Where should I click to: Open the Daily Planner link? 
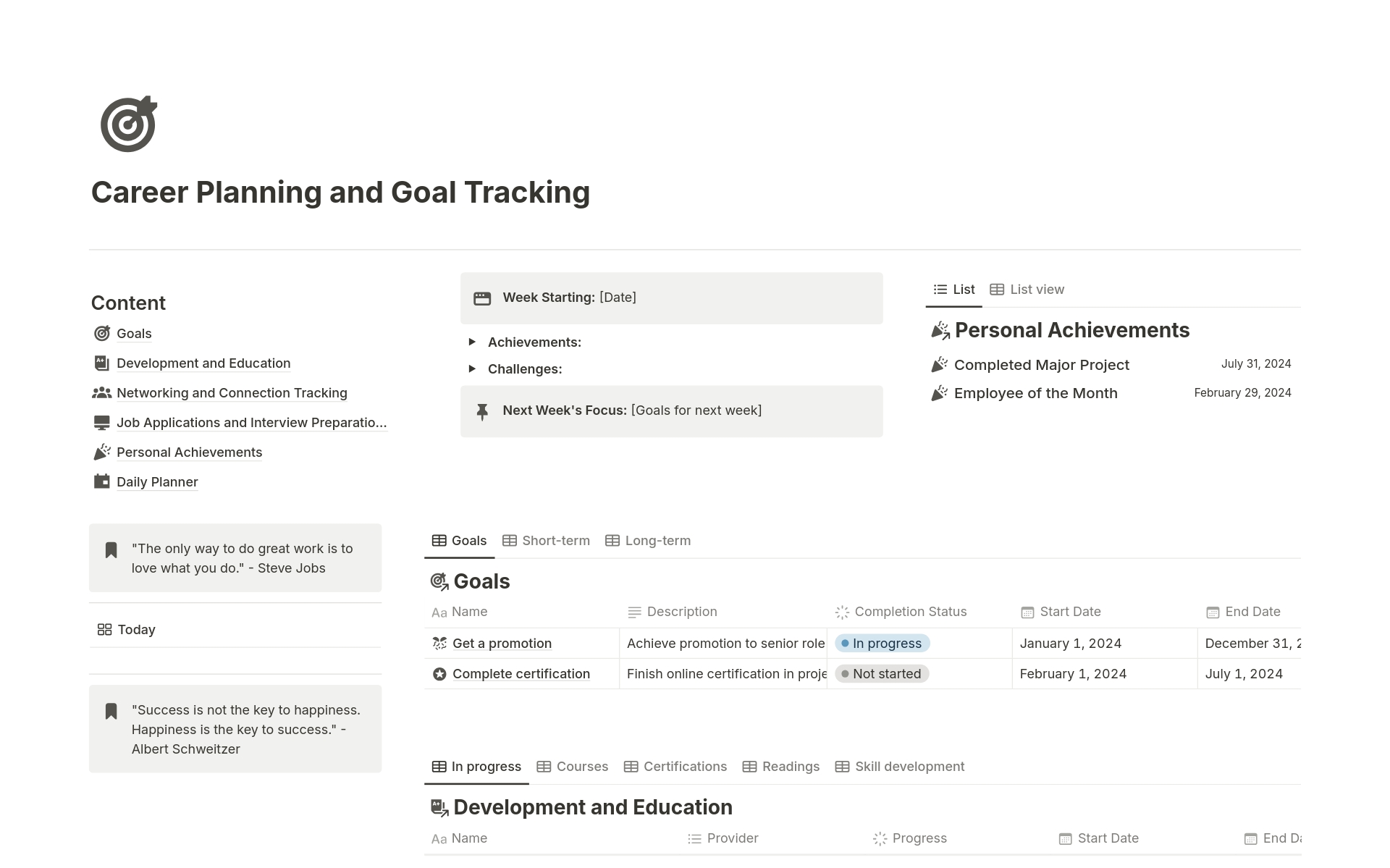pos(157,482)
